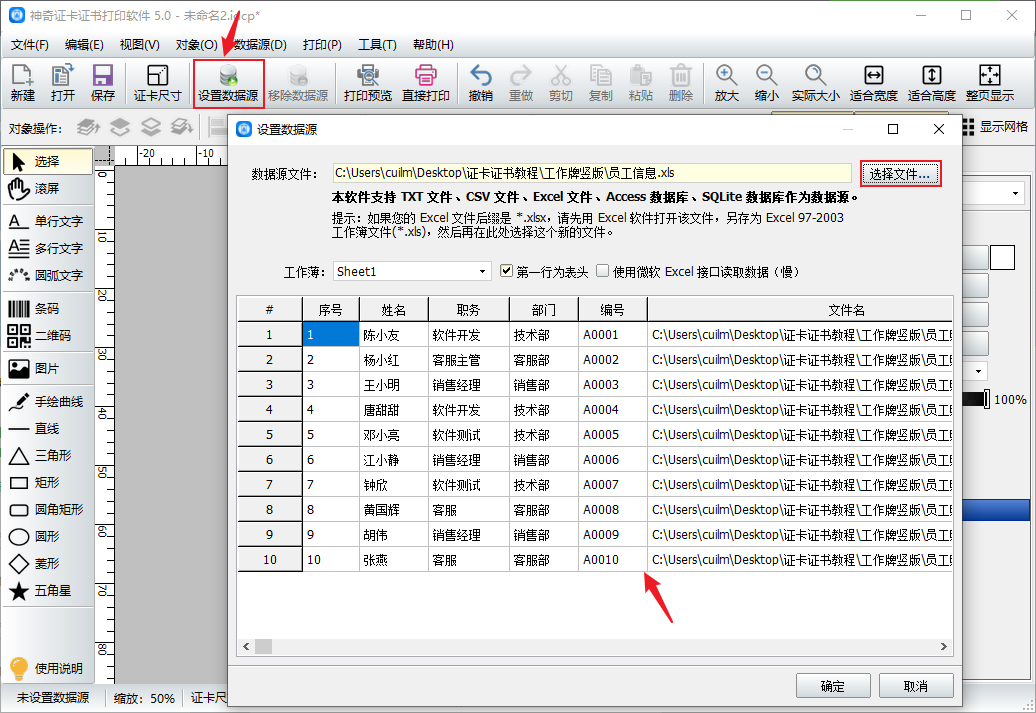Uncheck 第一行为表头 checkbox
Screen dimensions: 1036x713
click(x=507, y=271)
